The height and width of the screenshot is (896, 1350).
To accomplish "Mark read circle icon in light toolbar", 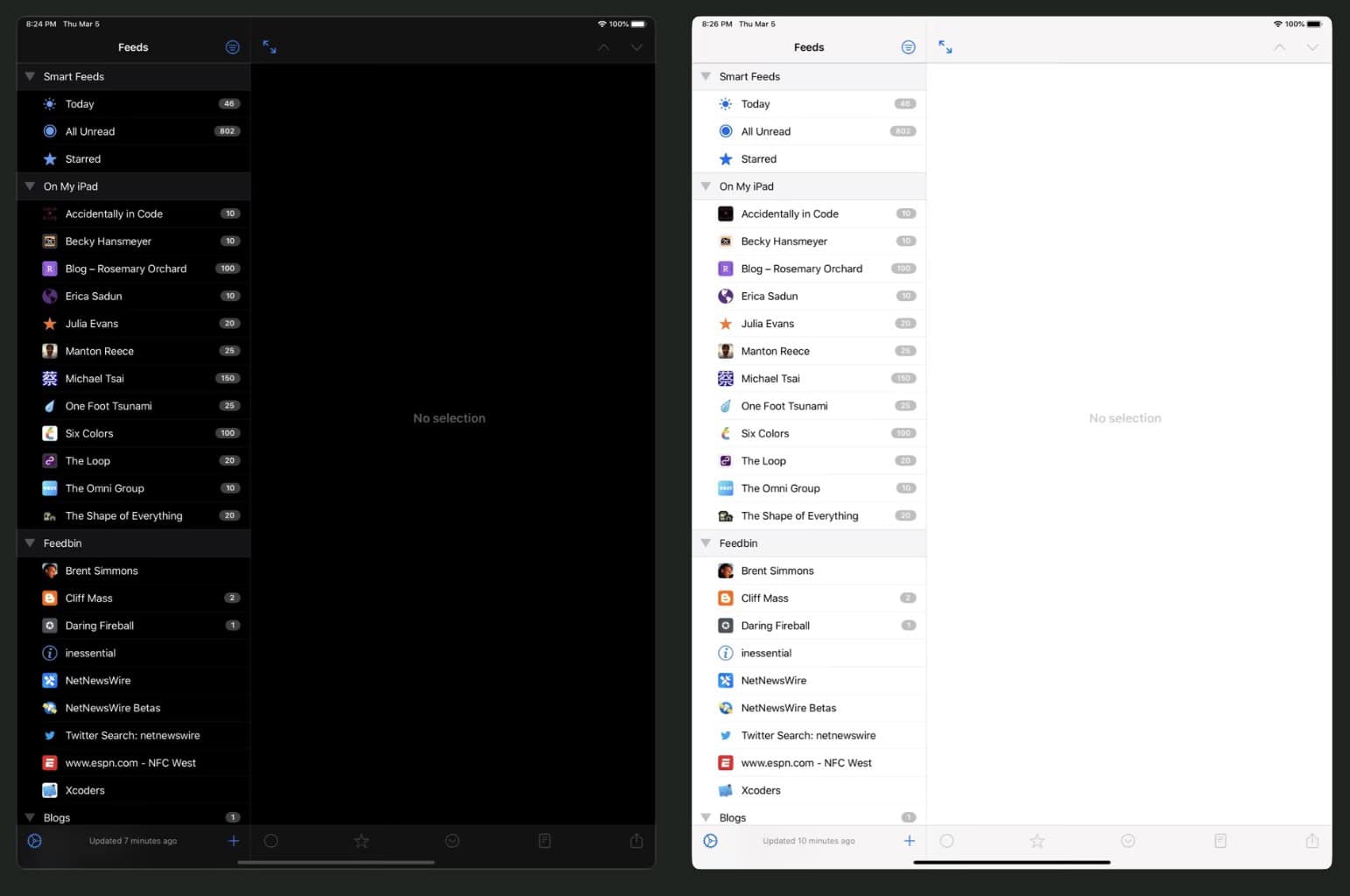I will 947,841.
